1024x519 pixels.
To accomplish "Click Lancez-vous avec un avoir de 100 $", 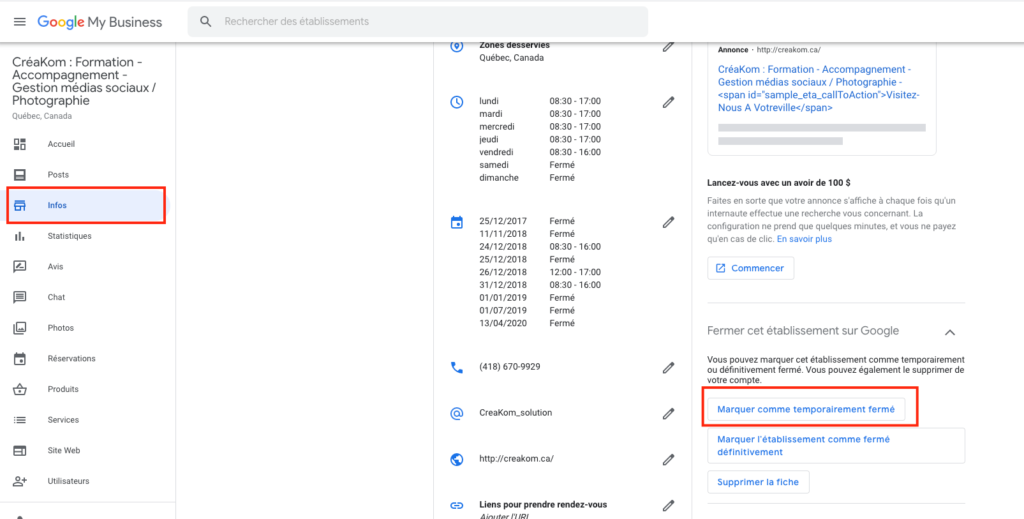I will [778, 183].
